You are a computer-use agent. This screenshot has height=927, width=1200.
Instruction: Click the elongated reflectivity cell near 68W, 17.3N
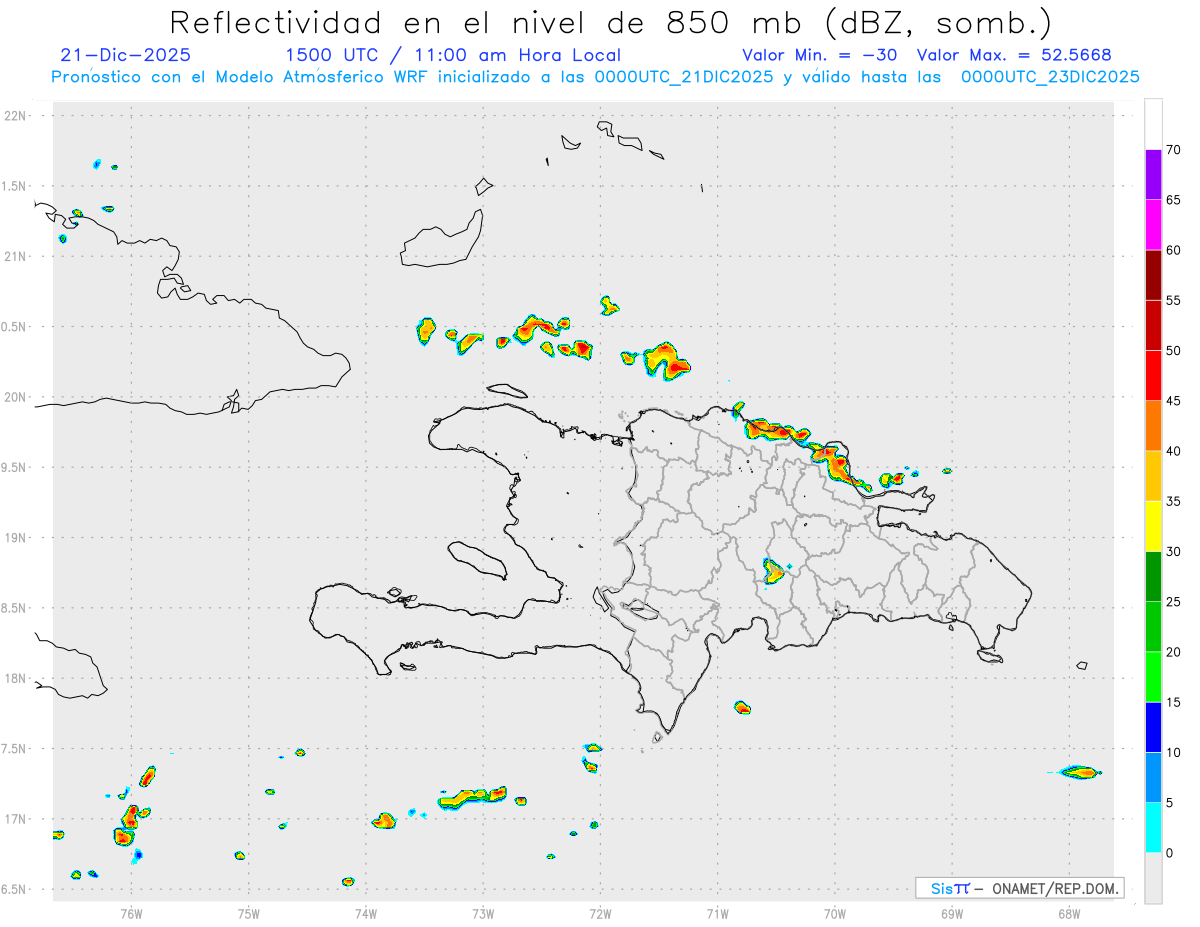point(1080,771)
